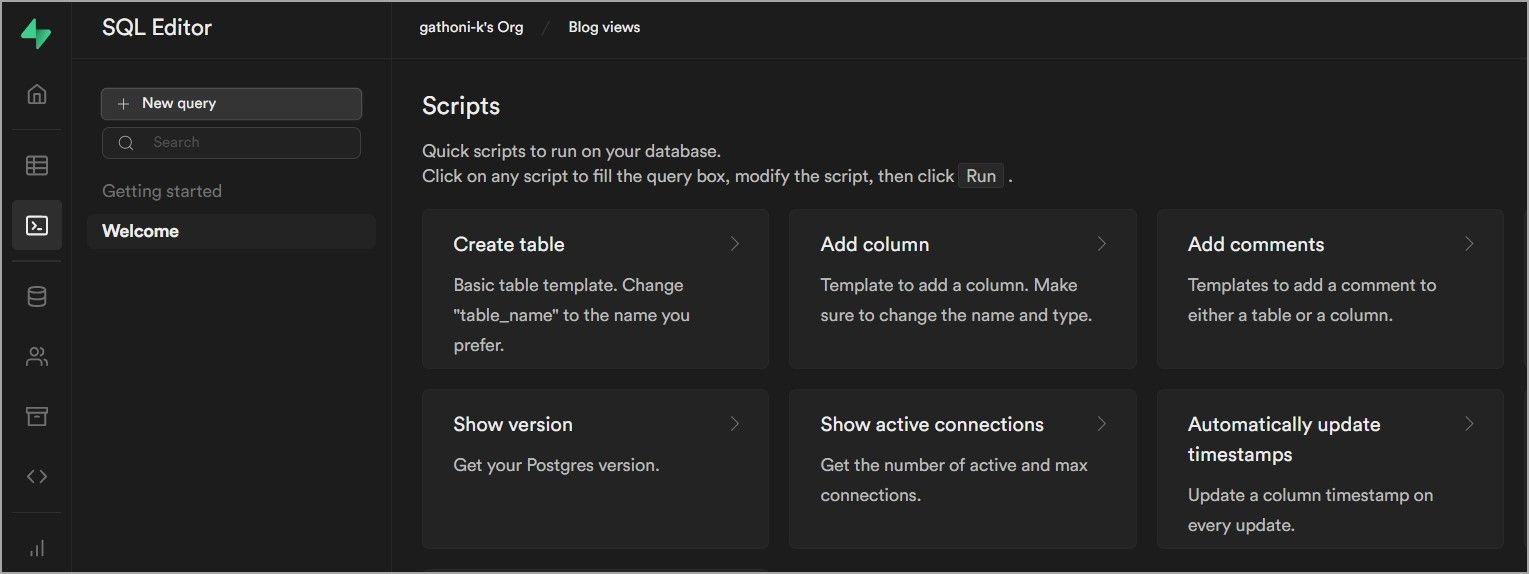Click the New query button
This screenshot has width=1529, height=574.
click(231, 103)
